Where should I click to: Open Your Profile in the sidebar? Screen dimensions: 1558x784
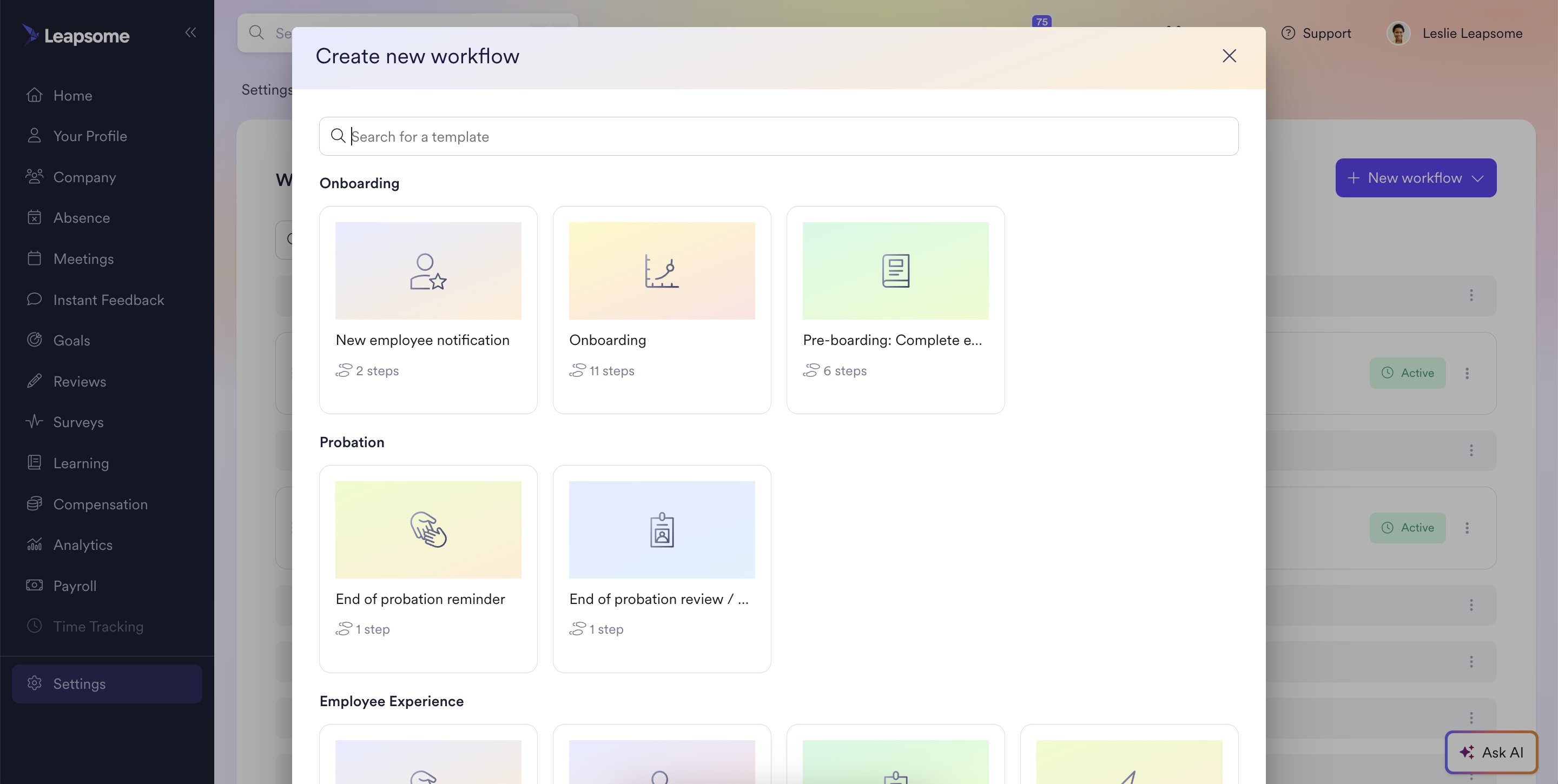pyautogui.click(x=90, y=136)
